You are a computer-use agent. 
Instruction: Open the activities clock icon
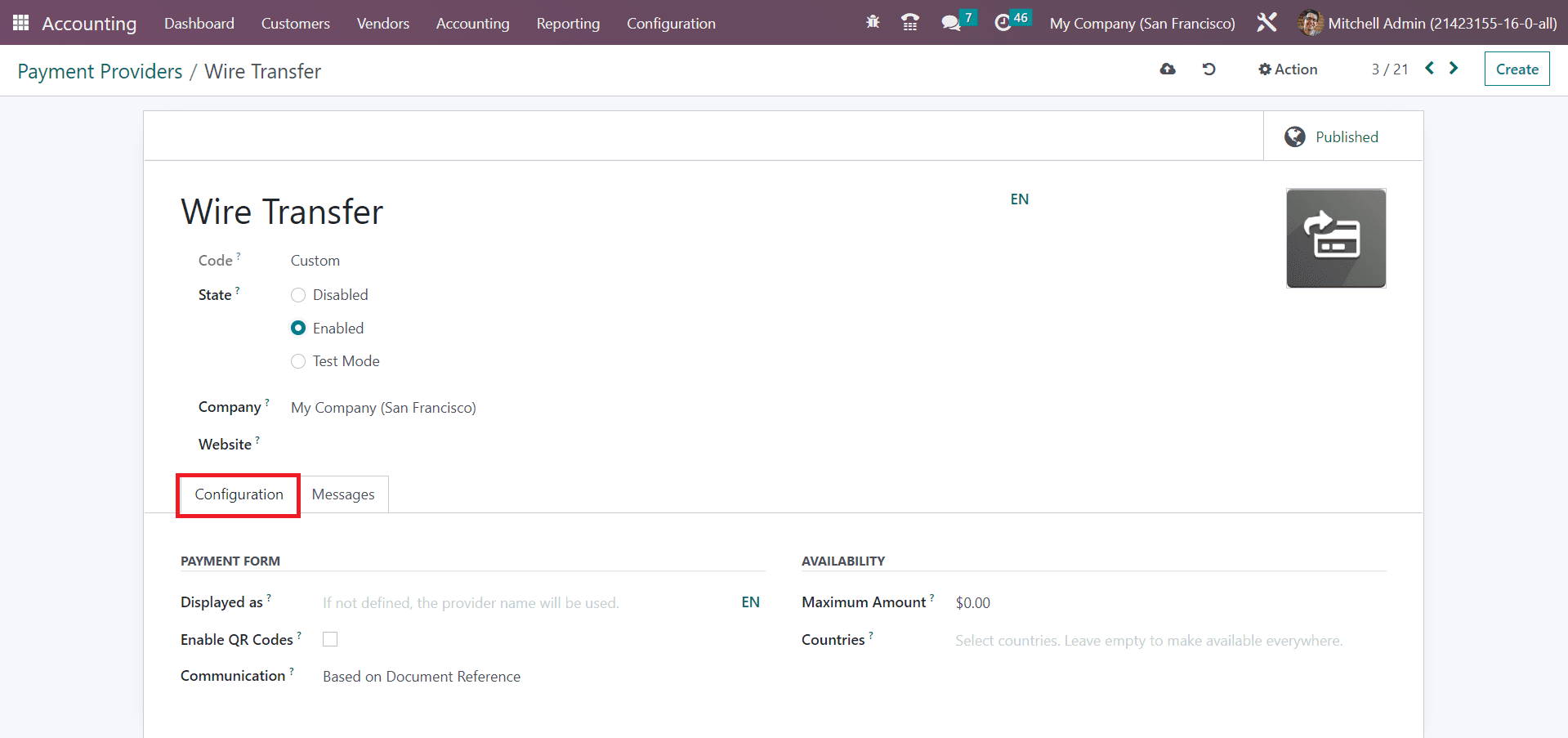[1003, 23]
